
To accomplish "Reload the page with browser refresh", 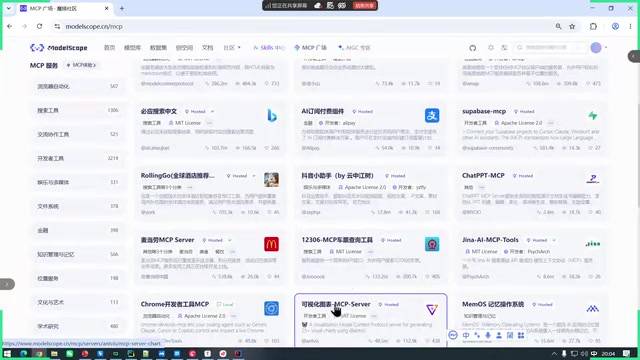I will (x=39, y=26).
